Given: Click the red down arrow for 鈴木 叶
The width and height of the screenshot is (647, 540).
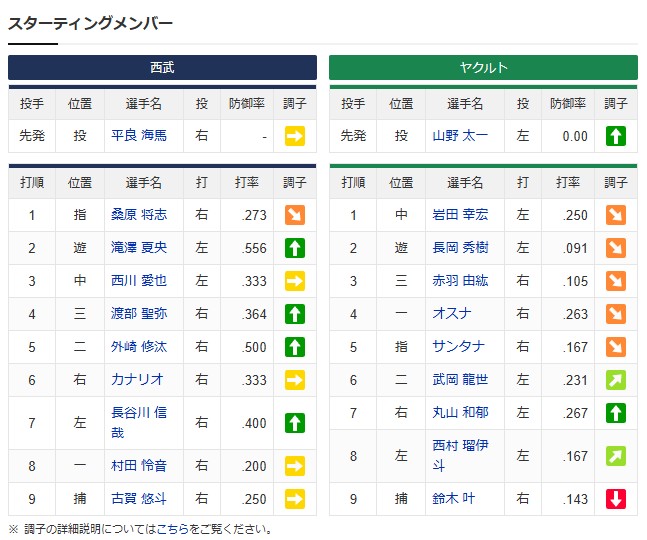Looking at the screenshot, I should [616, 500].
